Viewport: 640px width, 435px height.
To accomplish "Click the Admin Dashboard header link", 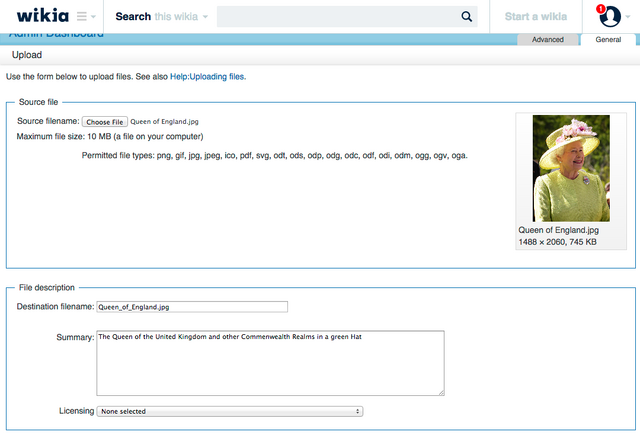I will (x=56, y=34).
